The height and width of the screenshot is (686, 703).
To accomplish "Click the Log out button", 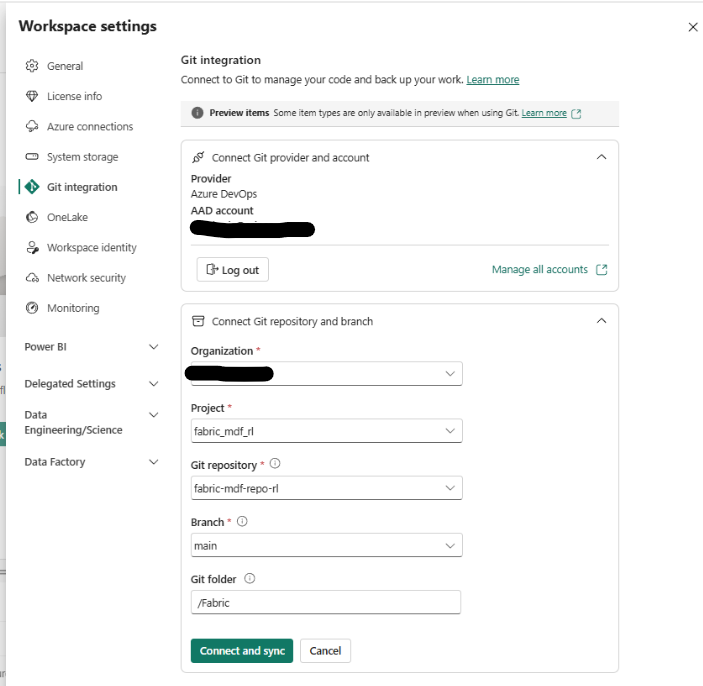I will pos(233,269).
